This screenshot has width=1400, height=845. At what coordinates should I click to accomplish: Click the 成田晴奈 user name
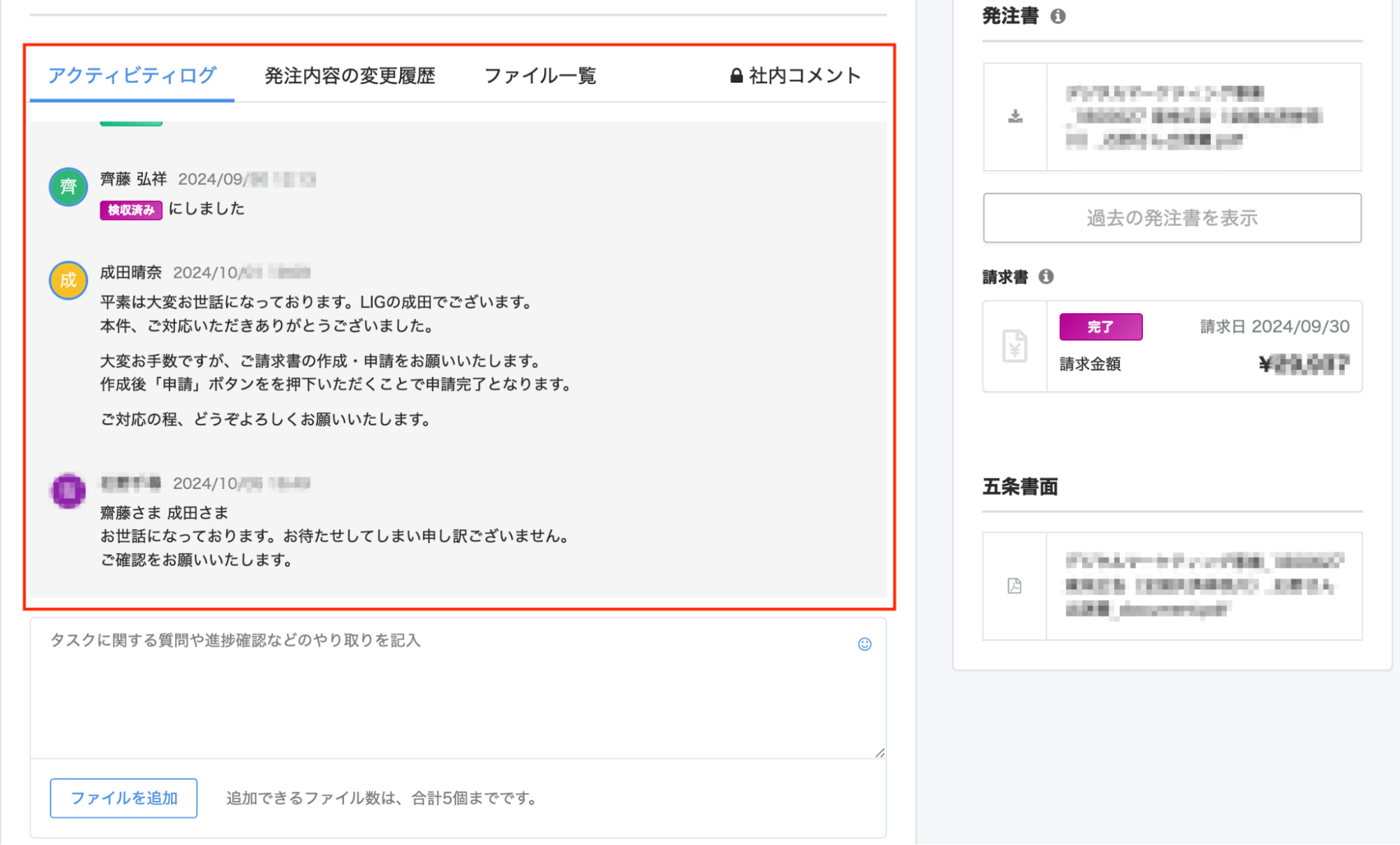[x=131, y=273]
